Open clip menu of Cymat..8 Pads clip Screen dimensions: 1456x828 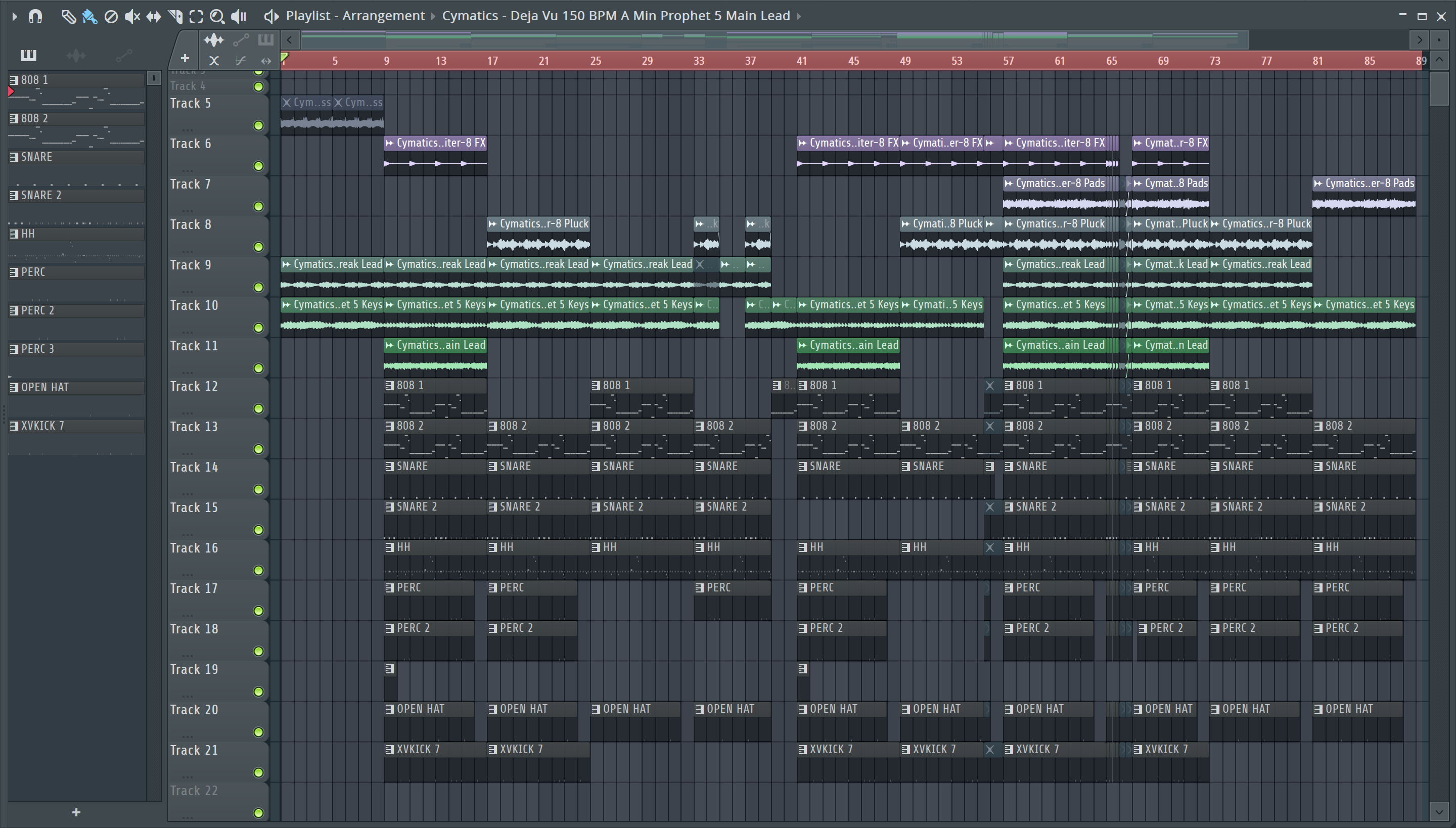1137,183
